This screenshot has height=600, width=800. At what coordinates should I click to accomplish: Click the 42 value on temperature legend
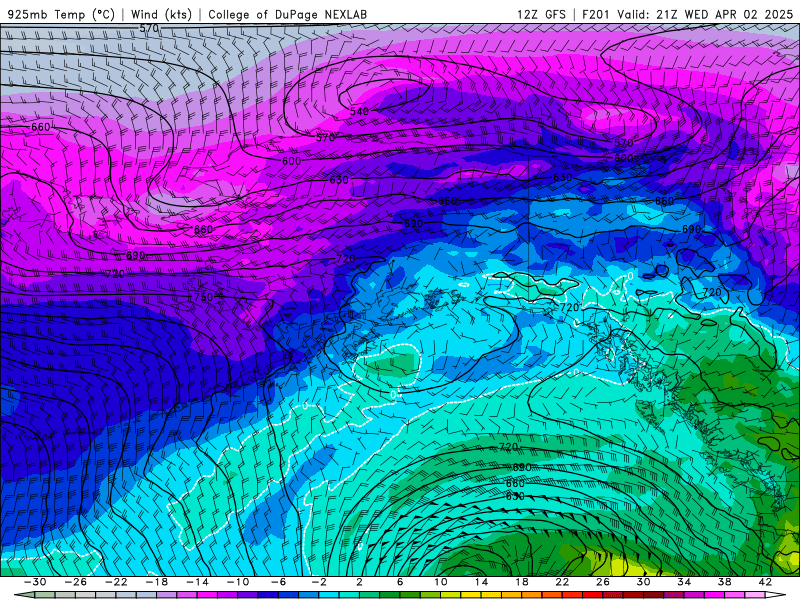(764, 582)
